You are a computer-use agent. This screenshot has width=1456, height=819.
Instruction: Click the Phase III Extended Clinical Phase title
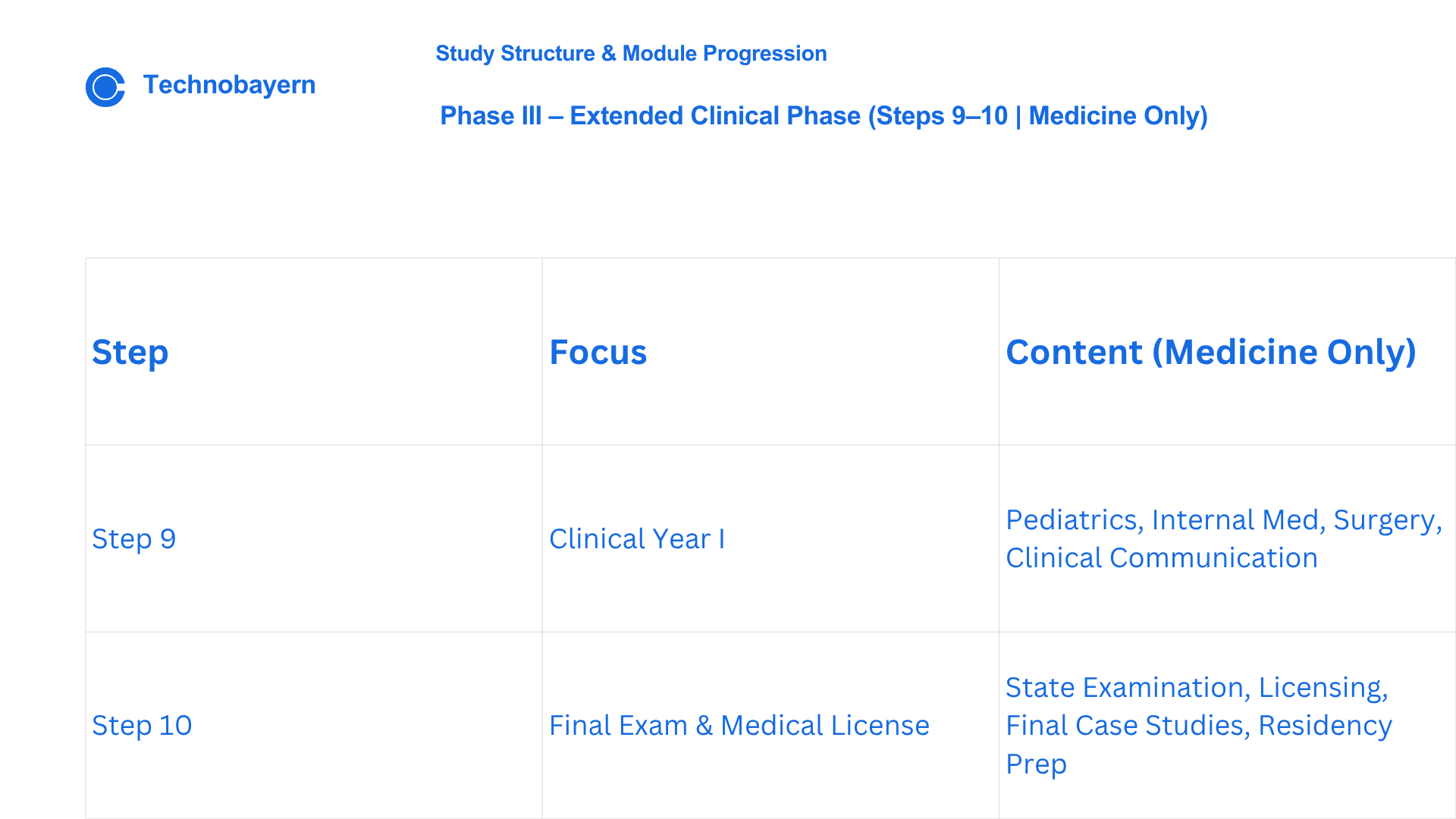[824, 116]
